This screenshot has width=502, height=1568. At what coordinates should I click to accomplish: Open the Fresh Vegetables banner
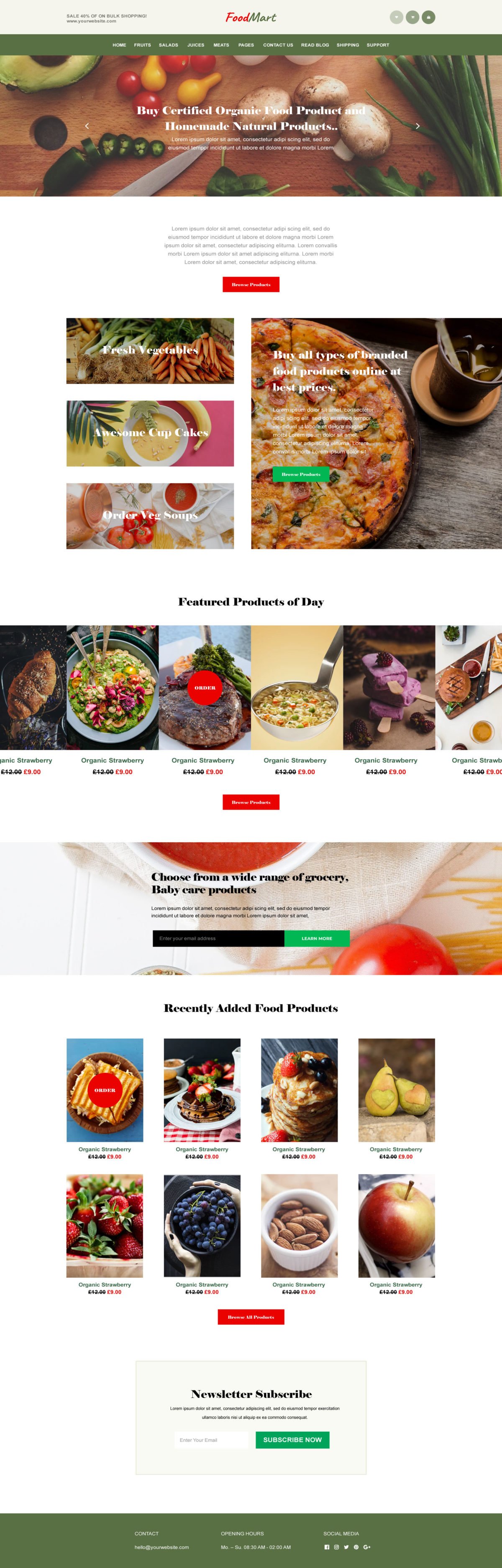pyautogui.click(x=150, y=351)
